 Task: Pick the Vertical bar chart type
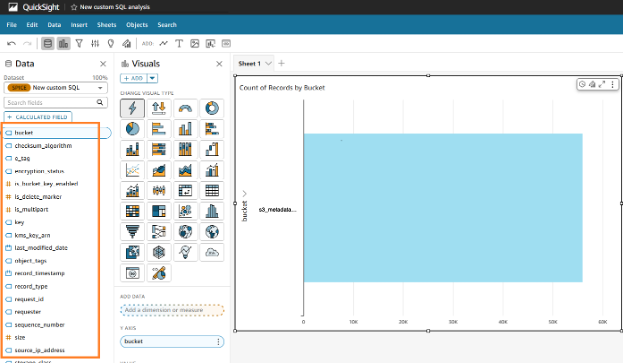pyautogui.click(x=185, y=129)
